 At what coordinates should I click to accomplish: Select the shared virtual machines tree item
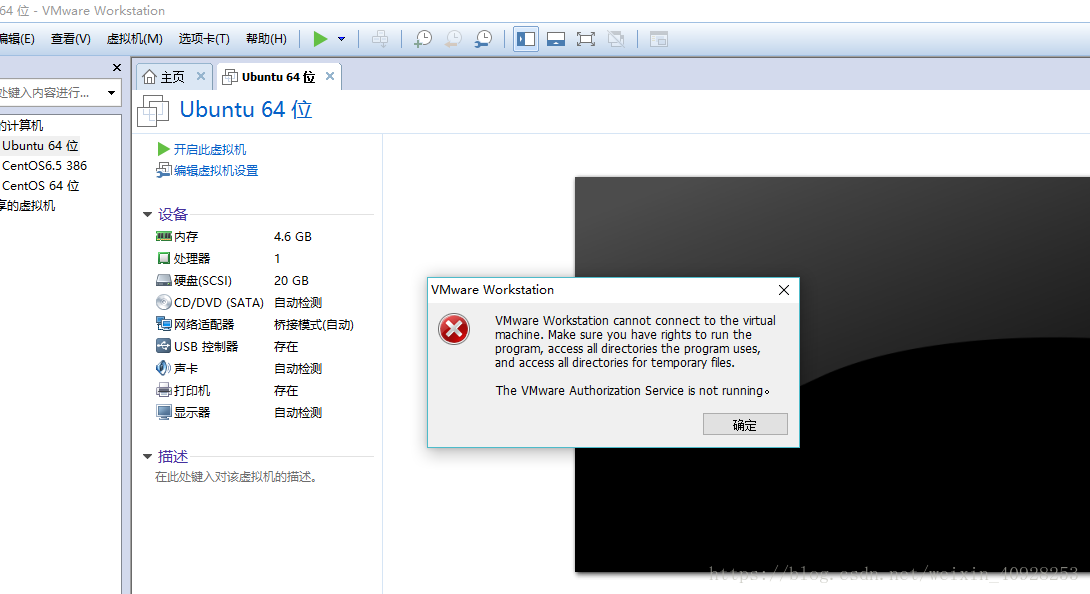coord(28,206)
